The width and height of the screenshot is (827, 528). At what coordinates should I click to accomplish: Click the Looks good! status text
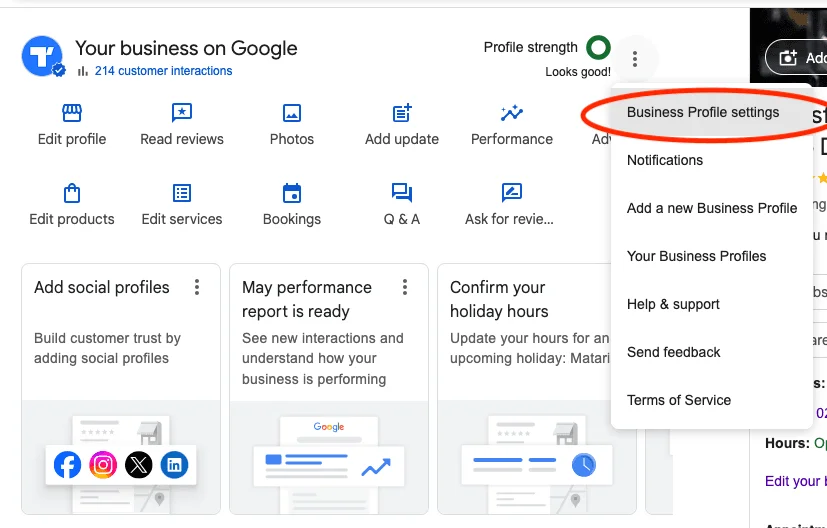point(578,72)
